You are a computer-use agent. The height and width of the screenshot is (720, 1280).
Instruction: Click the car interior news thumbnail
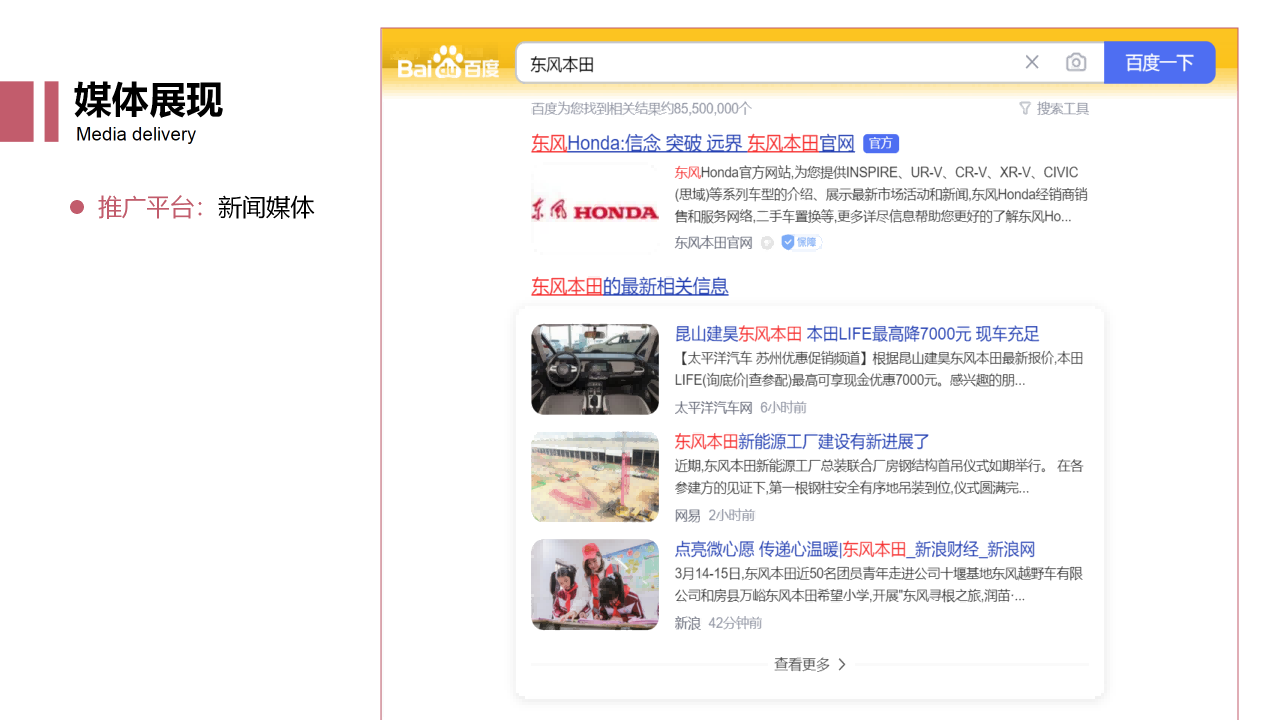tap(595, 369)
